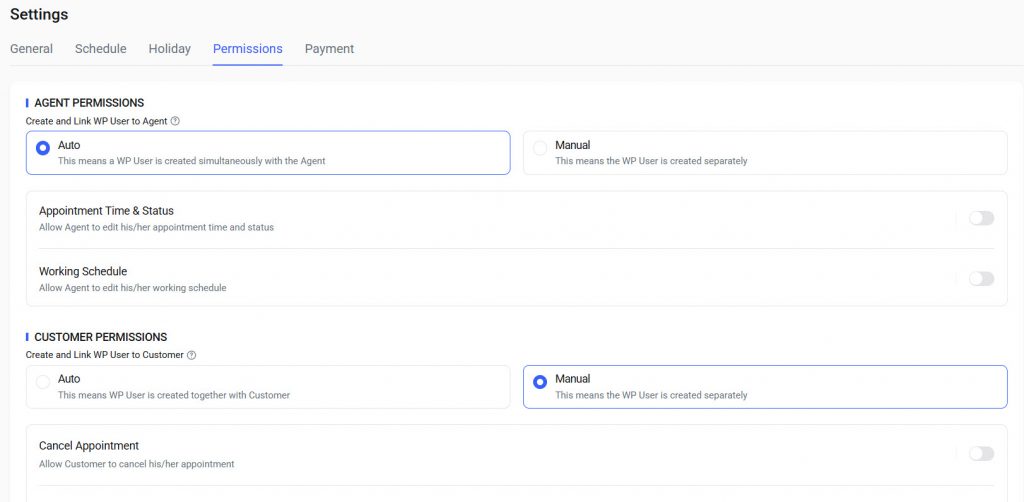
Task: Click 'Appointment Time & Status' title text
Action: 106,211
